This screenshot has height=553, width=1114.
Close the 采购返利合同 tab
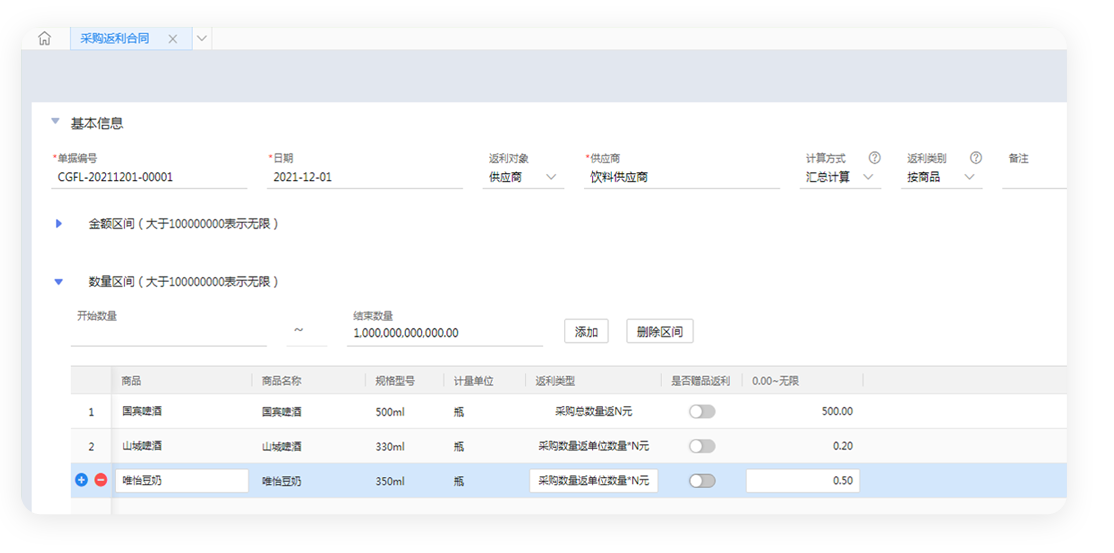173,39
